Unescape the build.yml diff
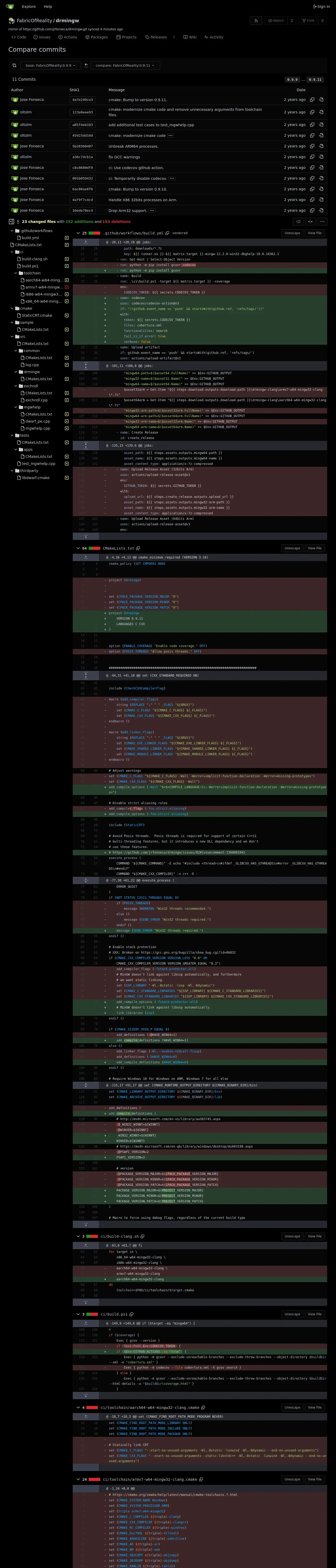The image size is (336, 1568). click(292, 233)
